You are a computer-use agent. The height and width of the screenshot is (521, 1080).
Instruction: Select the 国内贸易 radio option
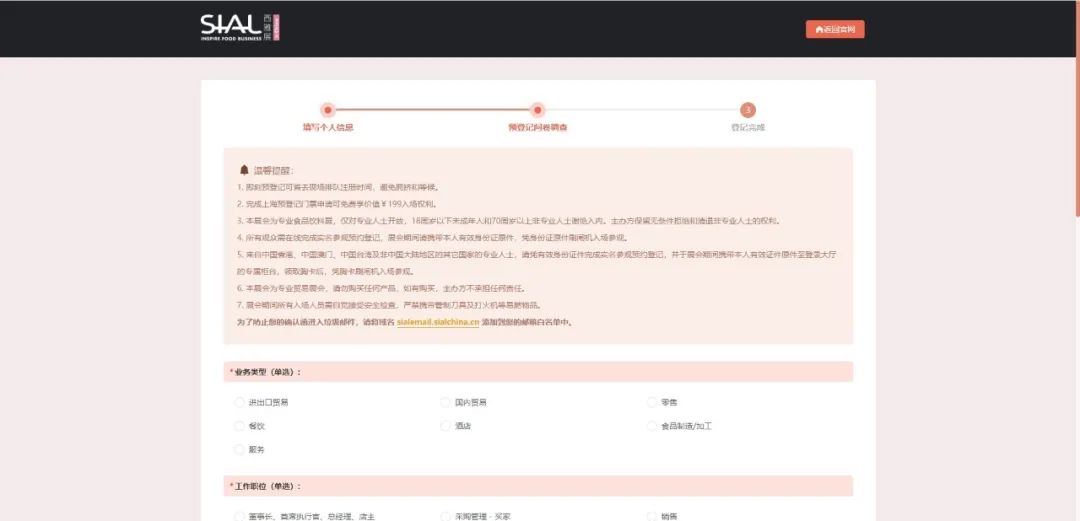tap(446, 403)
